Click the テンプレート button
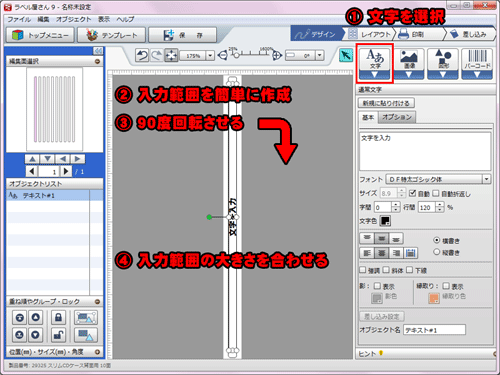 click(x=112, y=35)
